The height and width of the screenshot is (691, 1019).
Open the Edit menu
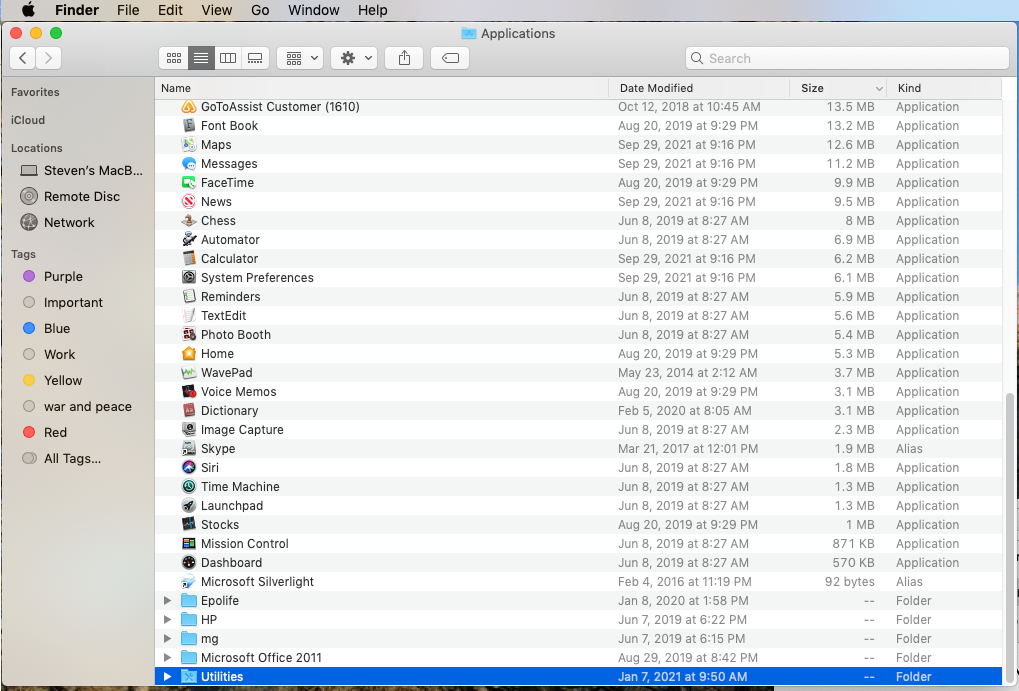(x=170, y=10)
